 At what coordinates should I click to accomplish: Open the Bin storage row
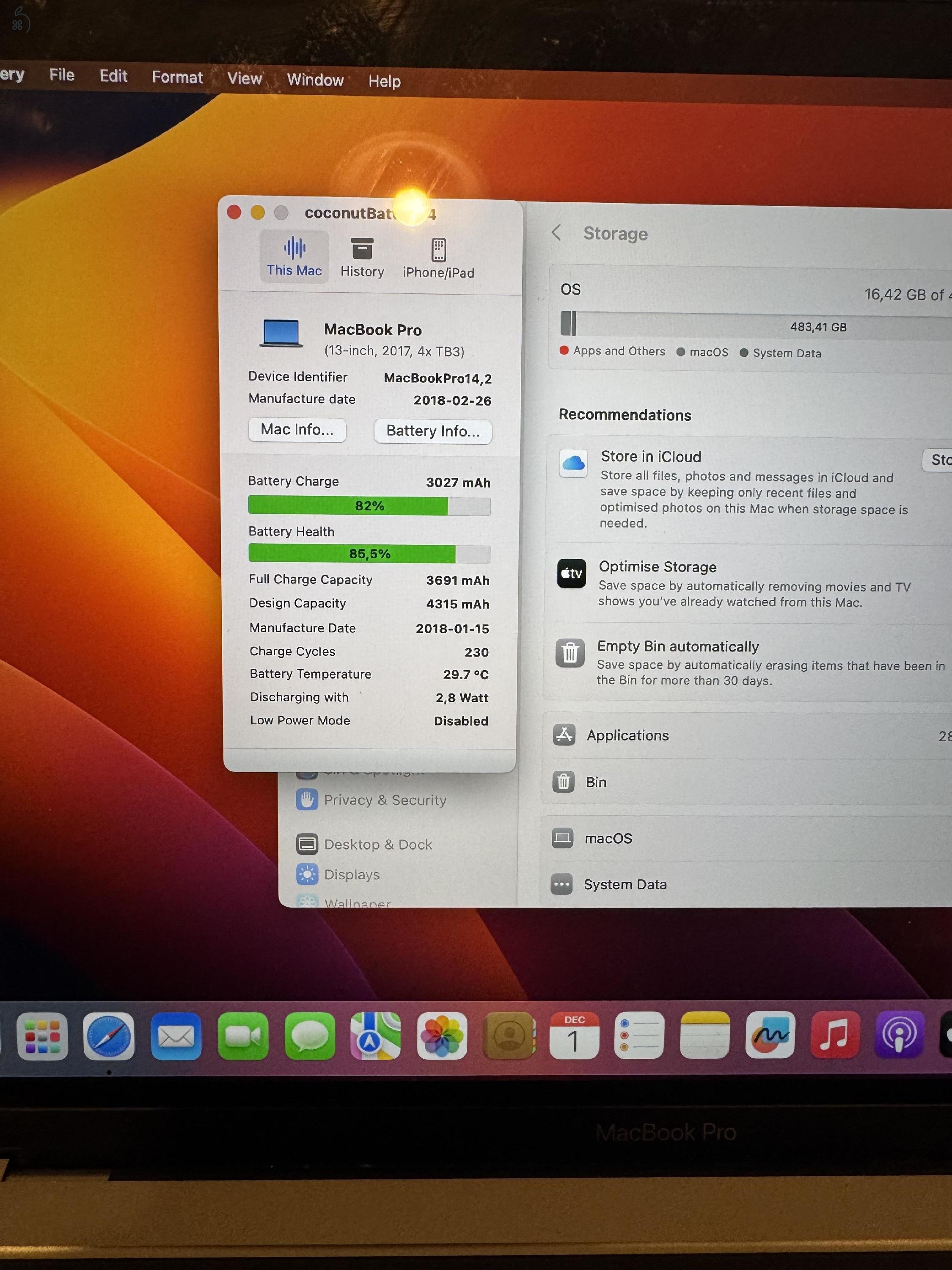pos(747,782)
